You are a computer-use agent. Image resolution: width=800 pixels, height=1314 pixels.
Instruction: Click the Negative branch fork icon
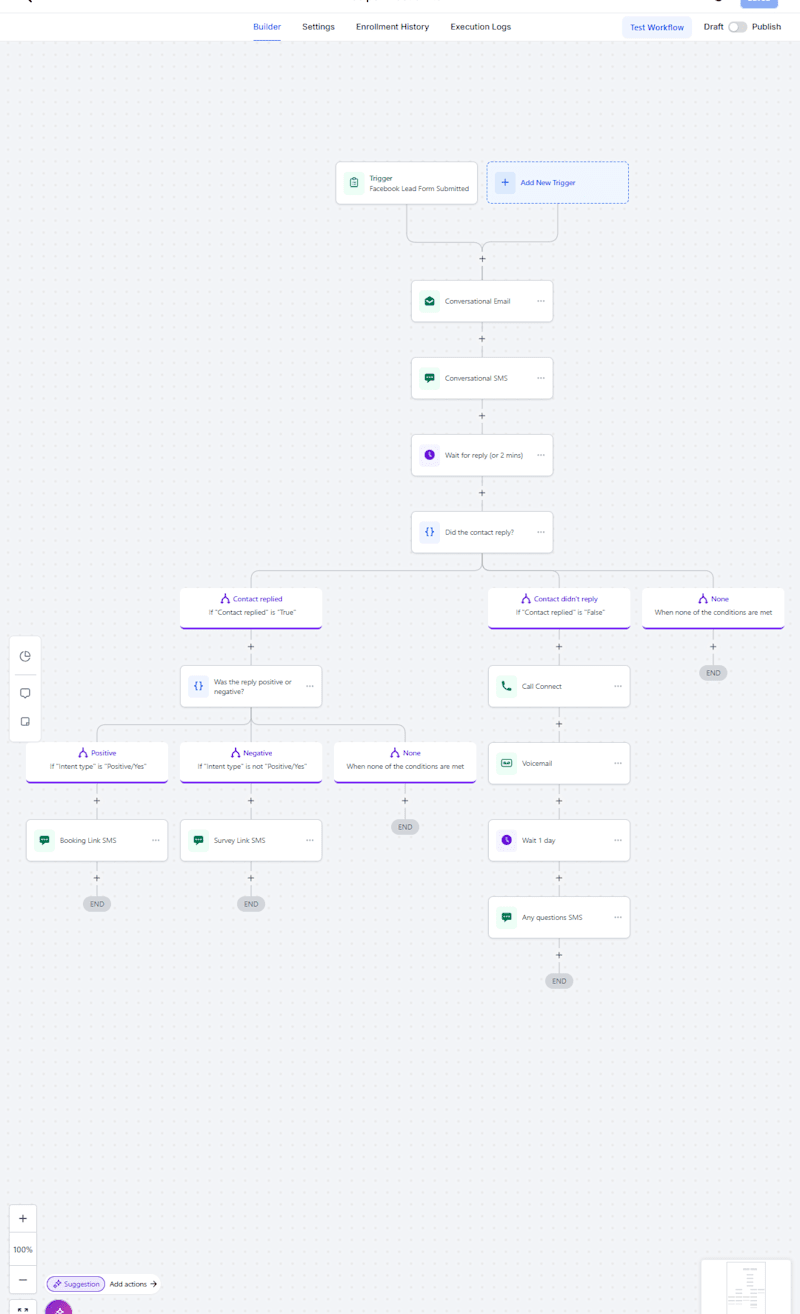point(235,753)
